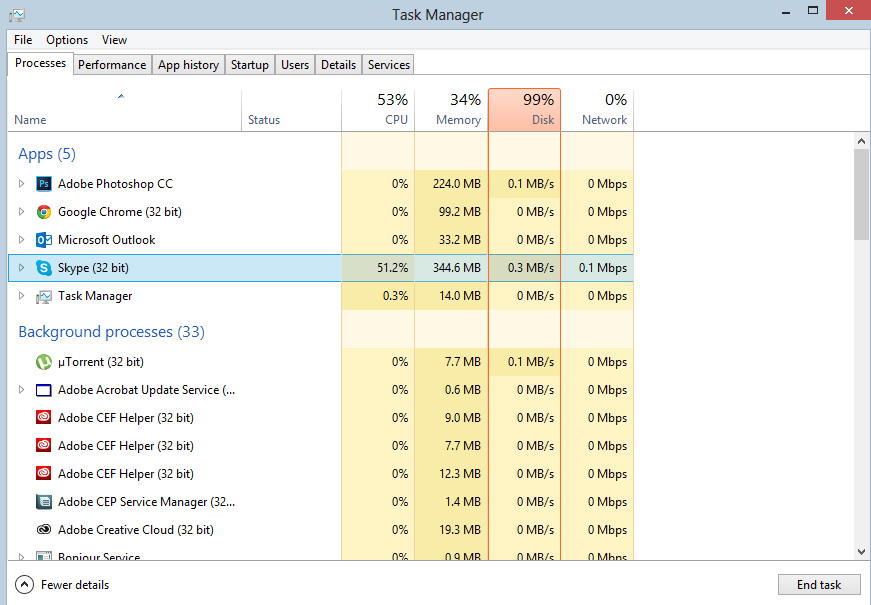Switch to the Details tab
Viewport: 871px width, 605px height.
338,65
